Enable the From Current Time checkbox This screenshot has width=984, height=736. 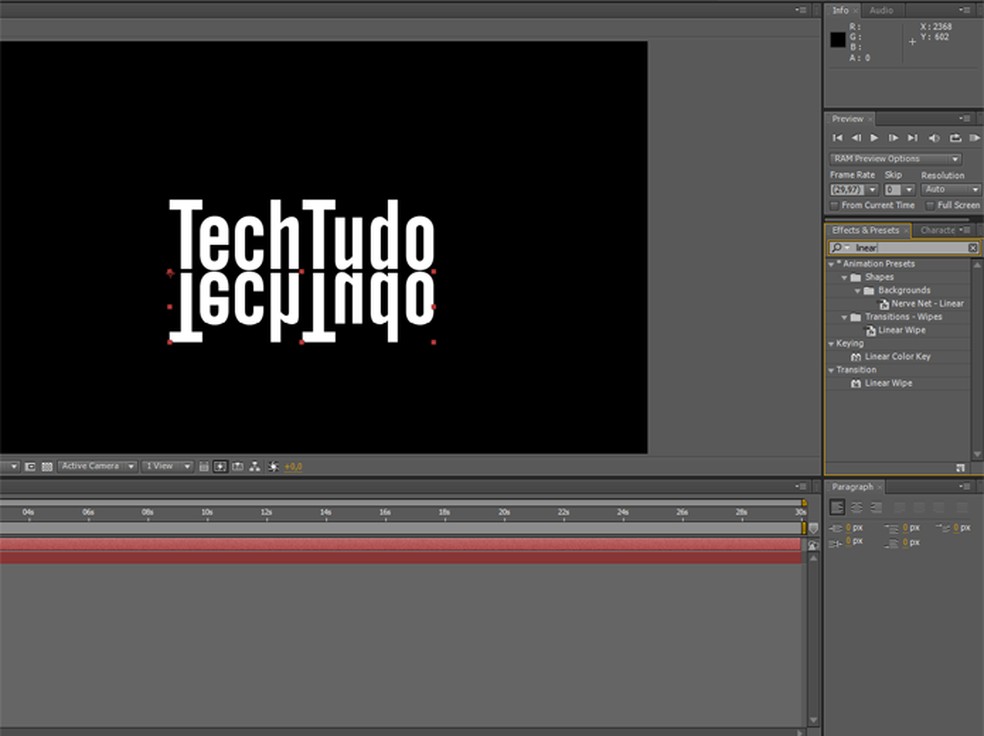click(834, 205)
